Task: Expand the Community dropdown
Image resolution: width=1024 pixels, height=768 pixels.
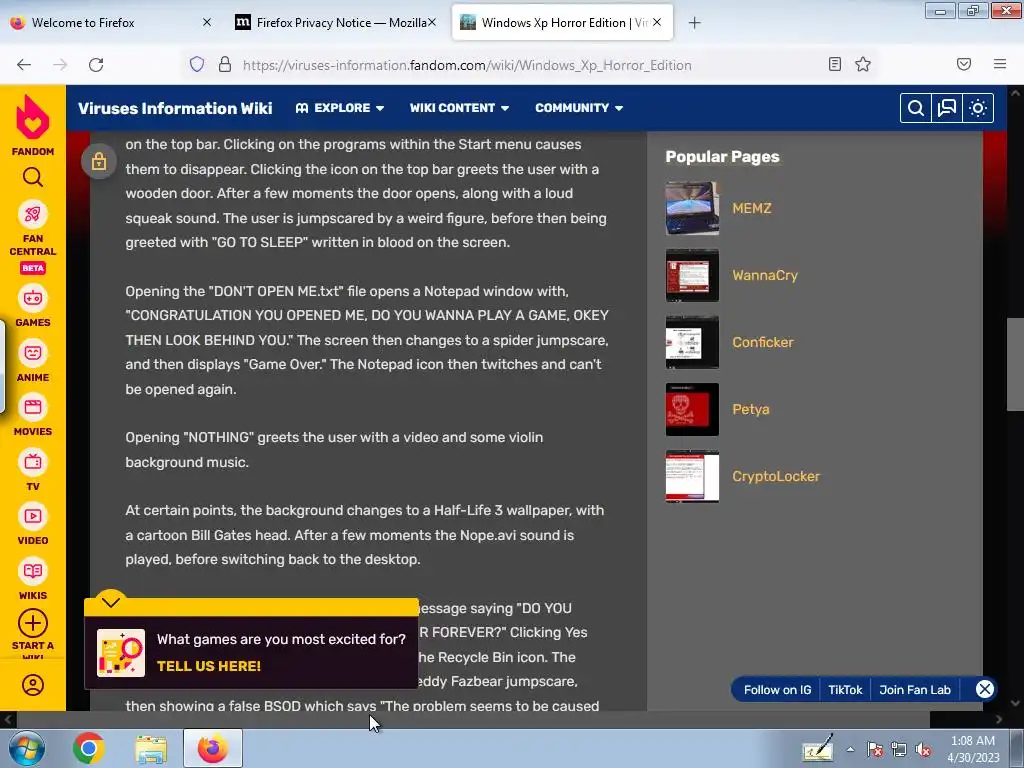Action: click(x=579, y=108)
